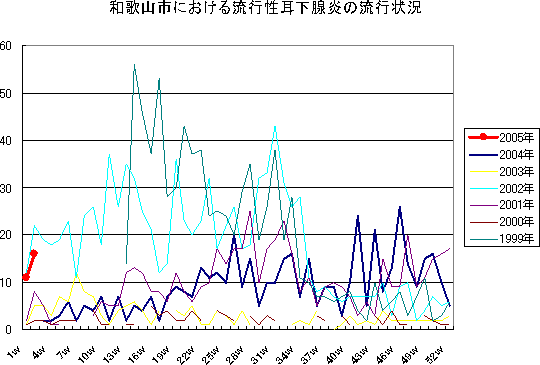Select the 2005年 legend entry
The image size is (540, 365).
click(501, 138)
